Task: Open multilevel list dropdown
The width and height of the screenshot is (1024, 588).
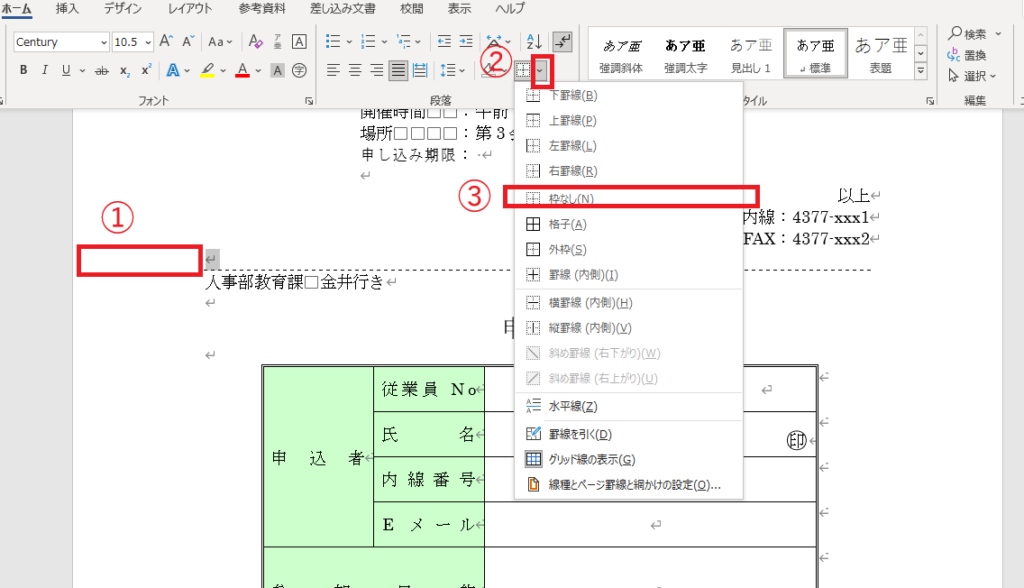Action: pyautogui.click(x=419, y=42)
